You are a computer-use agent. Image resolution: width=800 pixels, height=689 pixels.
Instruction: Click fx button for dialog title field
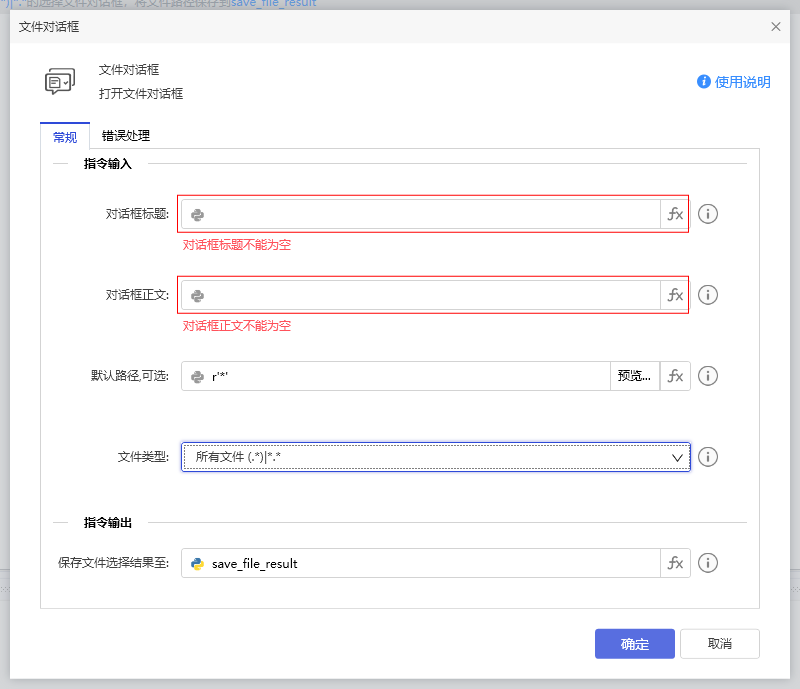click(675, 214)
